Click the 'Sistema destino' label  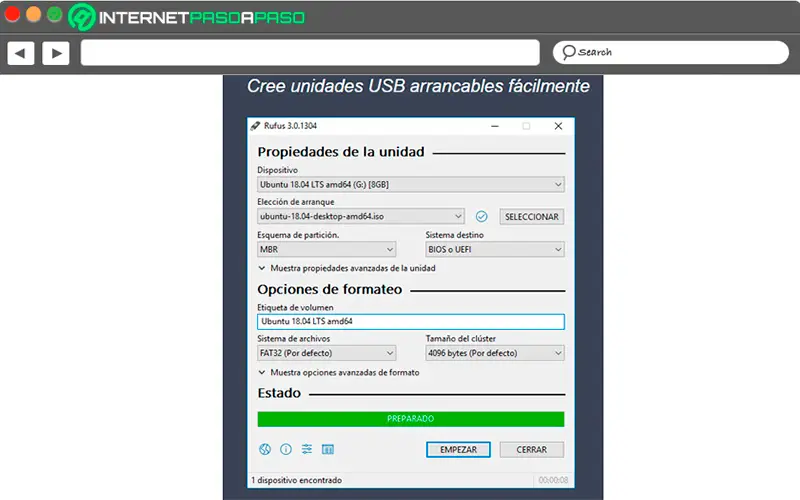(x=455, y=235)
